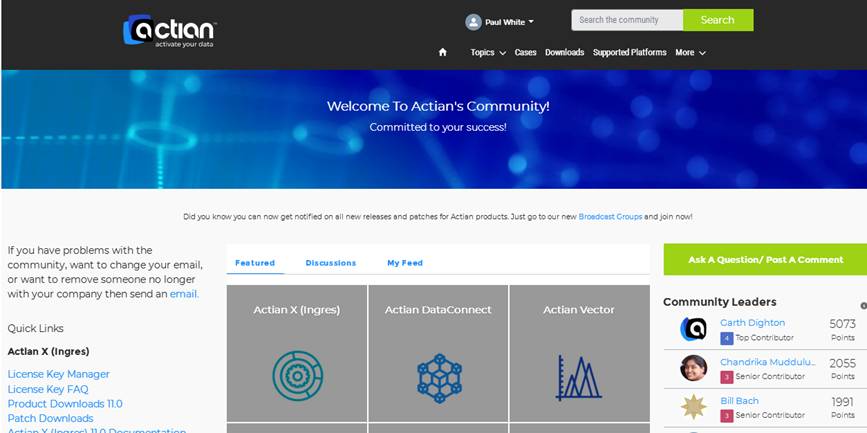Open the Cases menu item
Viewport: 867px width, 433px height.
tap(525, 53)
